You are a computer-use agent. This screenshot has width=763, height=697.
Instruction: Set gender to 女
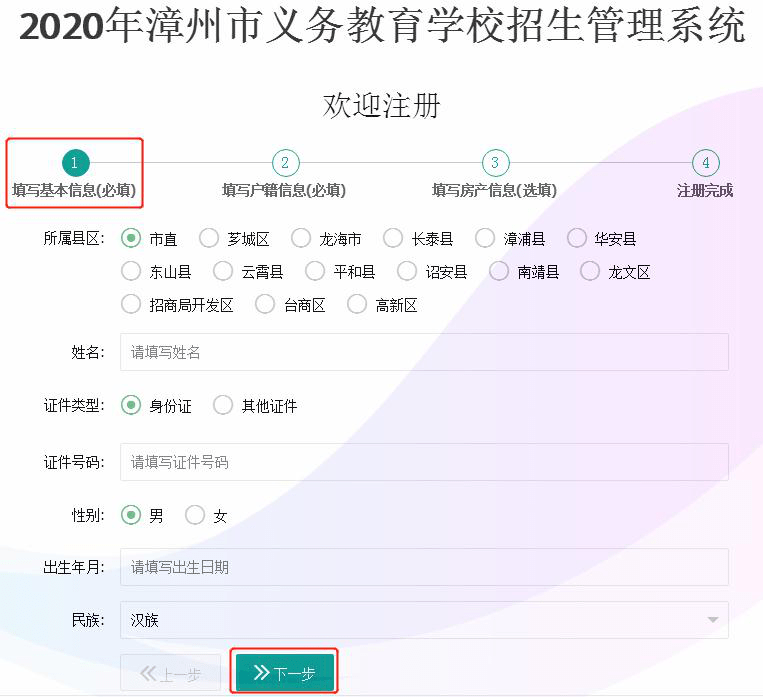coord(195,515)
